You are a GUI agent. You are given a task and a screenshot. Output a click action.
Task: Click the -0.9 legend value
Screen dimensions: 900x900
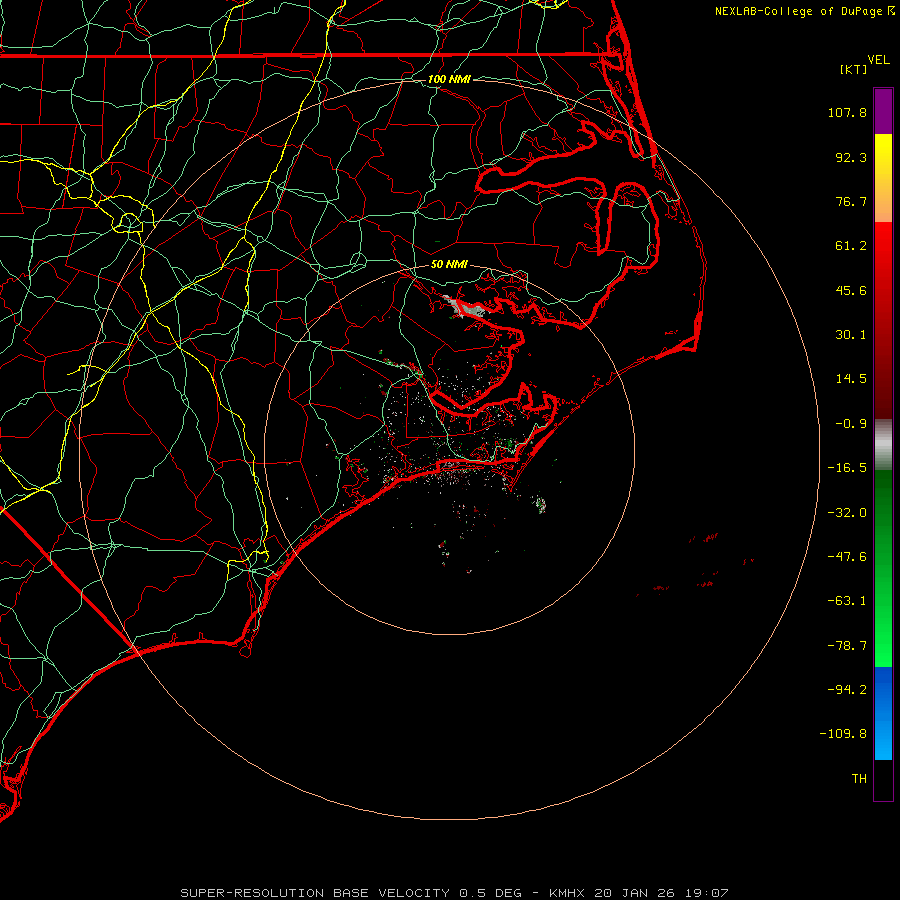coord(851,424)
